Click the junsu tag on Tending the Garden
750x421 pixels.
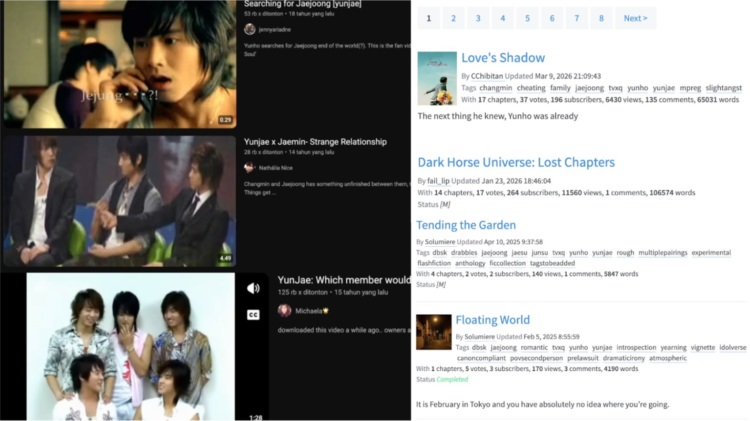(x=540, y=253)
